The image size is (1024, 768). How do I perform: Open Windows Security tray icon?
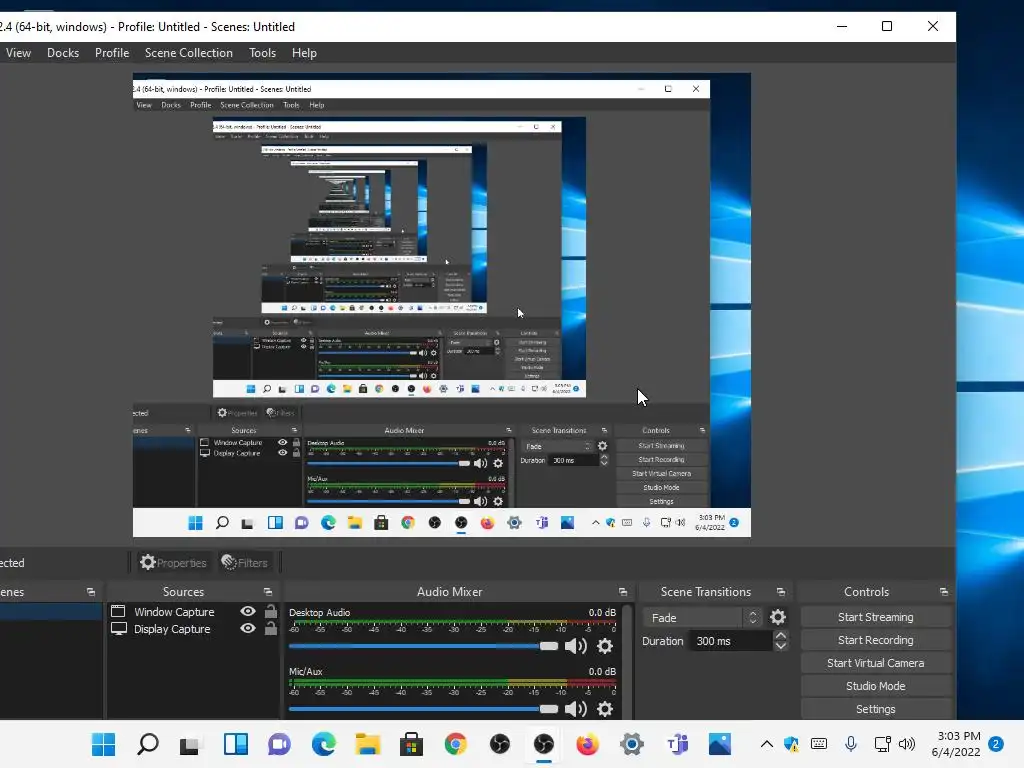tap(792, 744)
